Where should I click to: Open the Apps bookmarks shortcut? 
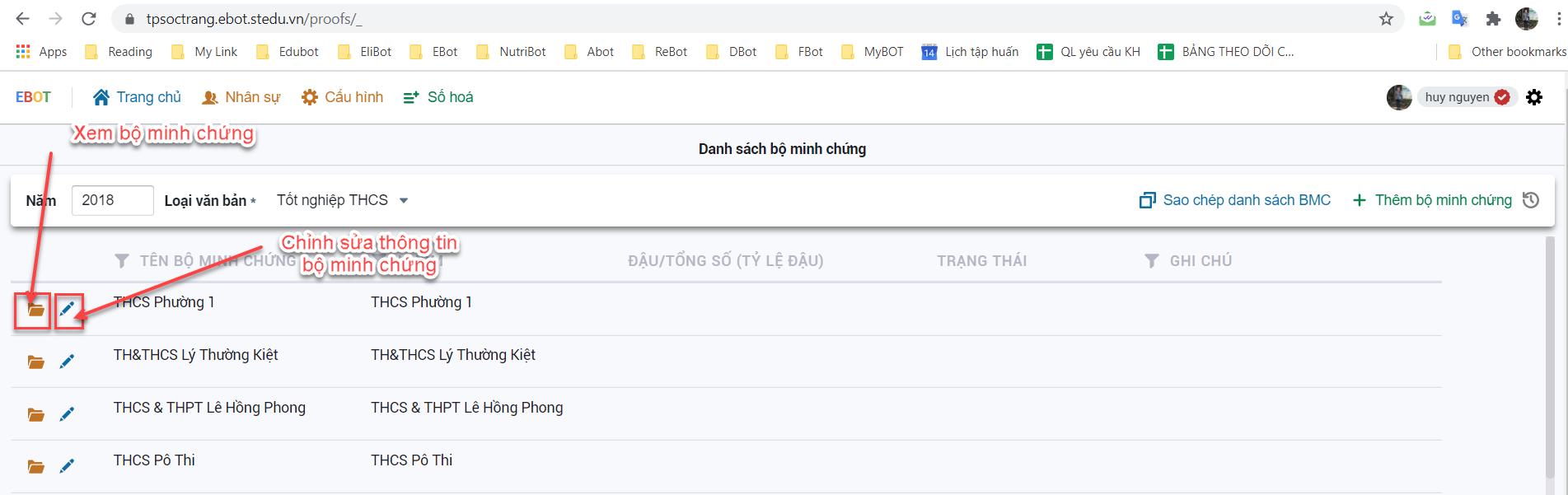pos(42,52)
